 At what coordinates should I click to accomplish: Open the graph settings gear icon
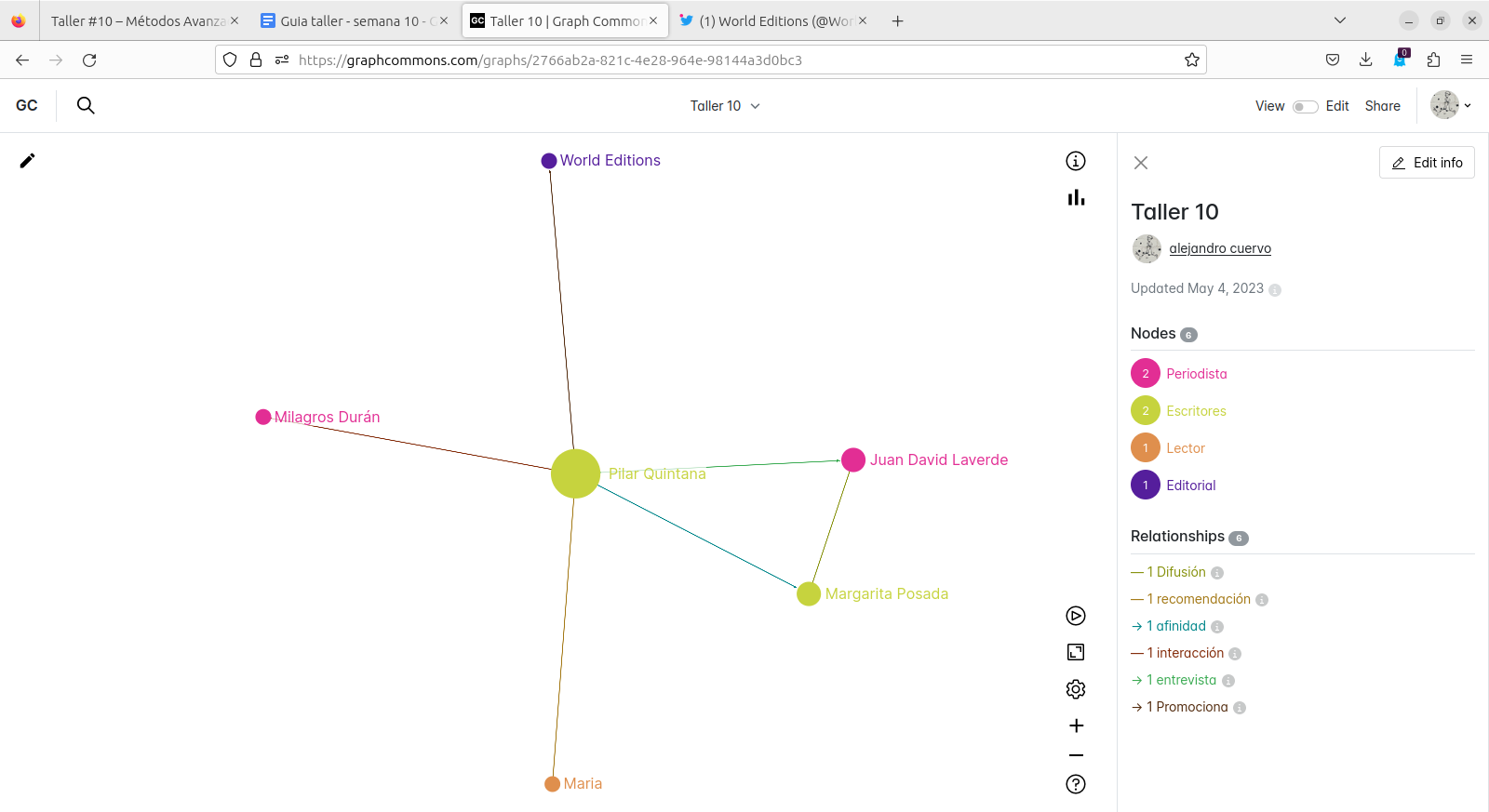1076,689
